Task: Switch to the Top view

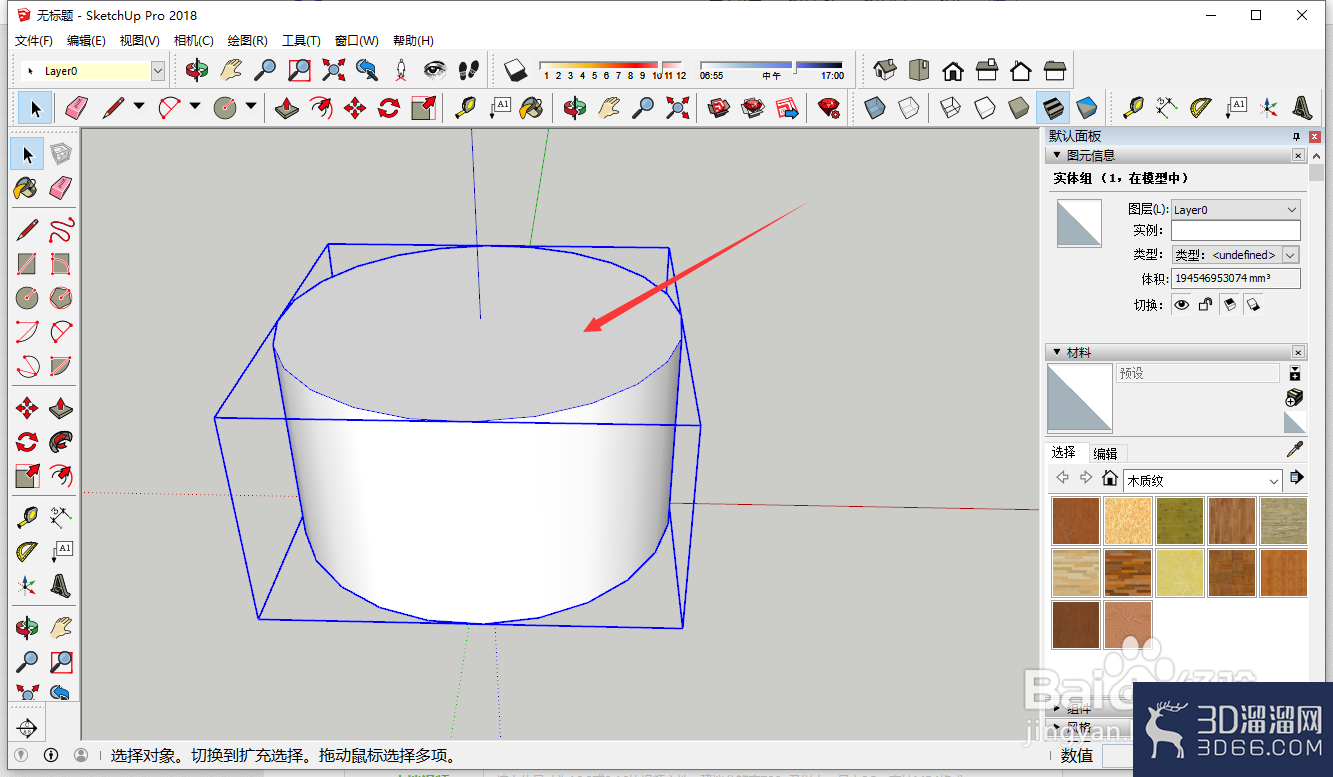Action: click(x=919, y=70)
